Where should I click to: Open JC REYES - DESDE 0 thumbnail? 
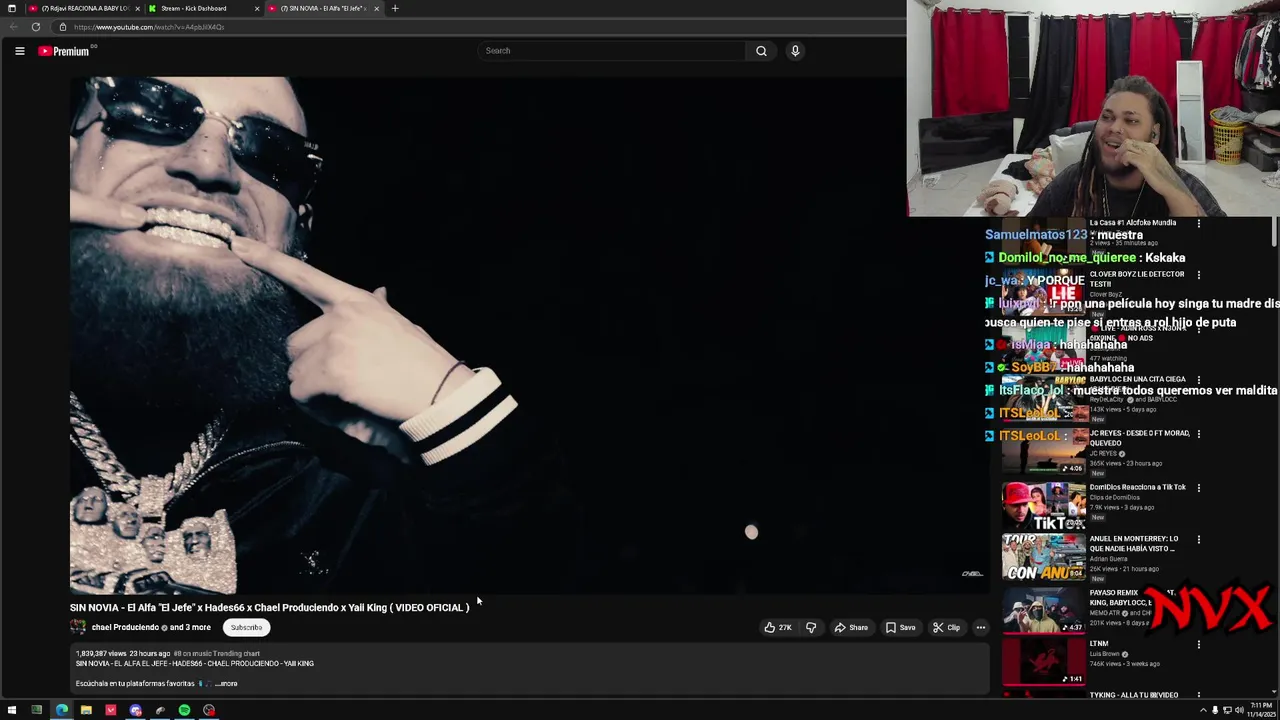pos(1044,452)
